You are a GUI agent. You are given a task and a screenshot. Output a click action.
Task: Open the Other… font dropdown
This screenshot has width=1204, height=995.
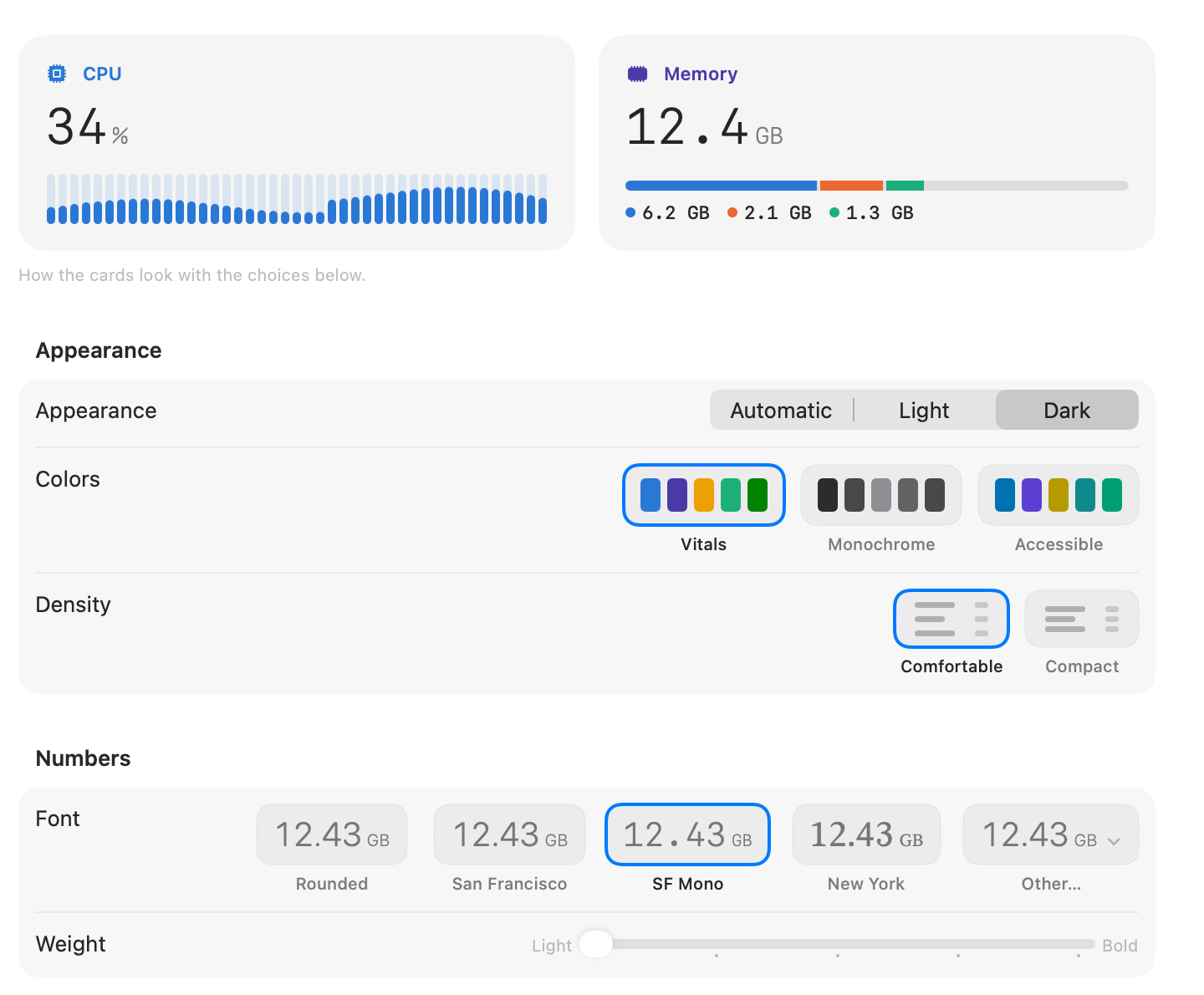pyautogui.click(x=1051, y=834)
